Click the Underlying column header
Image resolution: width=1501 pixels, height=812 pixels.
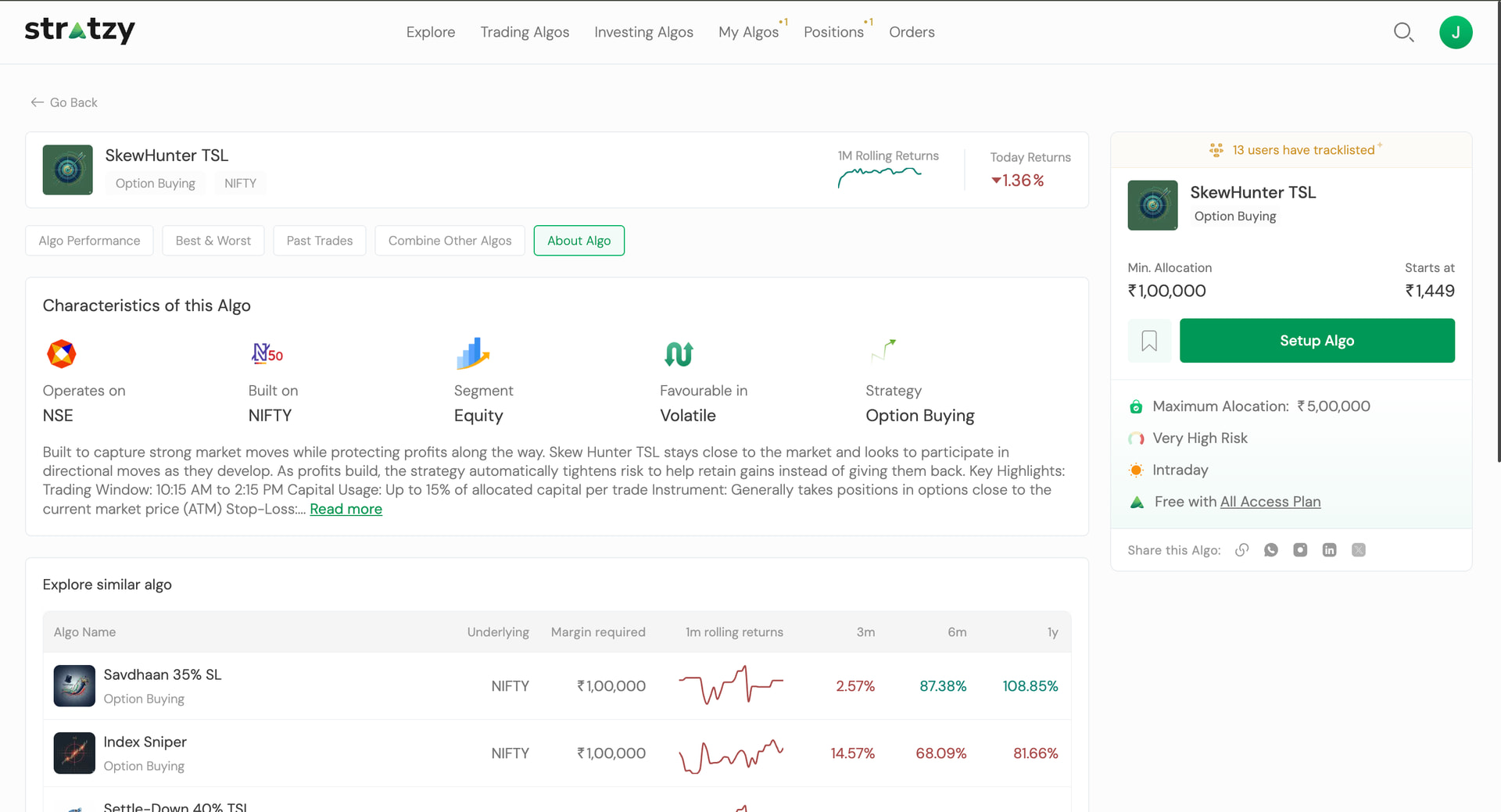click(x=498, y=632)
